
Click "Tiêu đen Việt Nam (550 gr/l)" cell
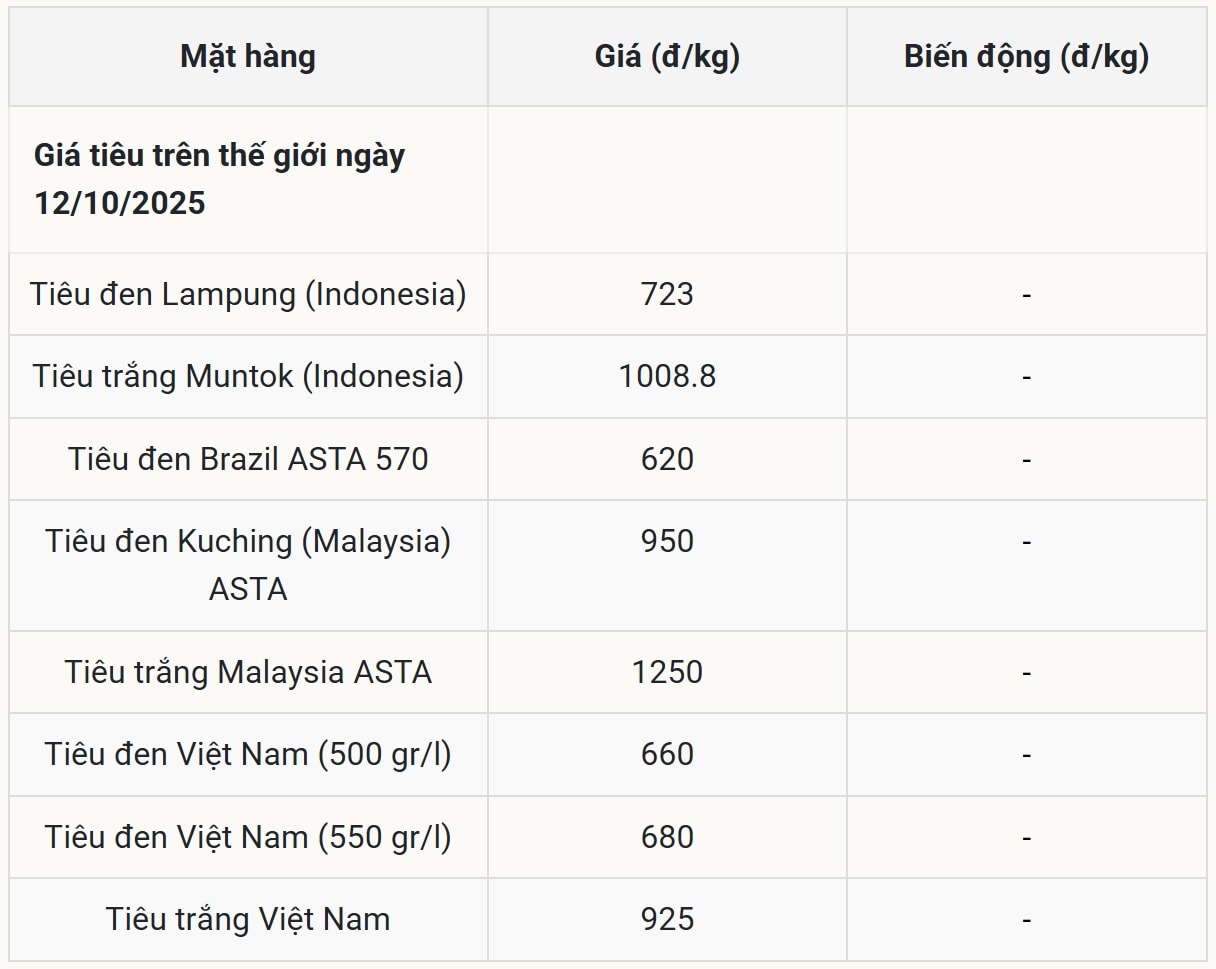pos(248,837)
